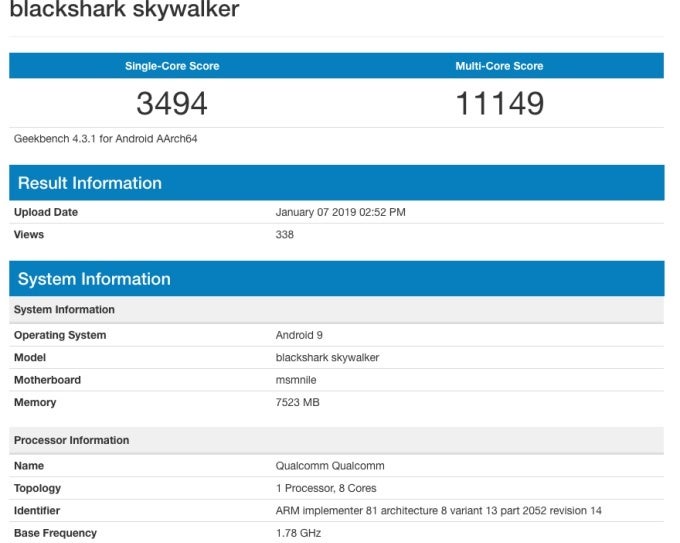This screenshot has height=543, width=680.
Task: Click the multi-core score value 11149
Action: tap(500, 103)
